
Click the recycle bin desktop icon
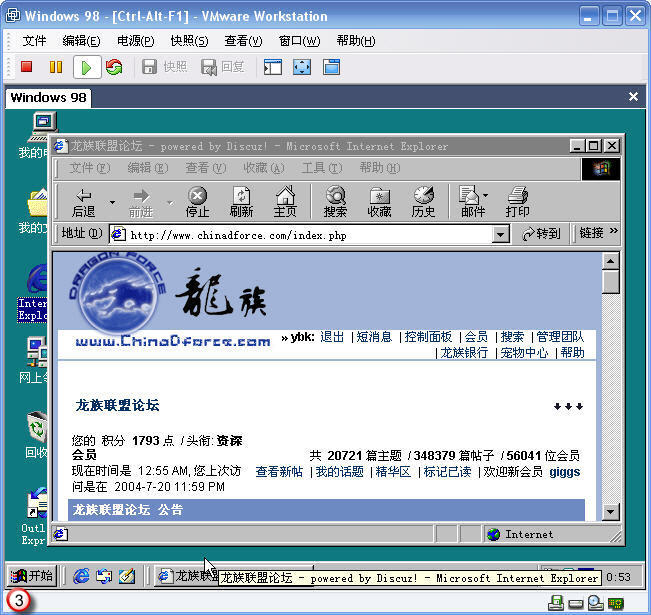click(37, 426)
